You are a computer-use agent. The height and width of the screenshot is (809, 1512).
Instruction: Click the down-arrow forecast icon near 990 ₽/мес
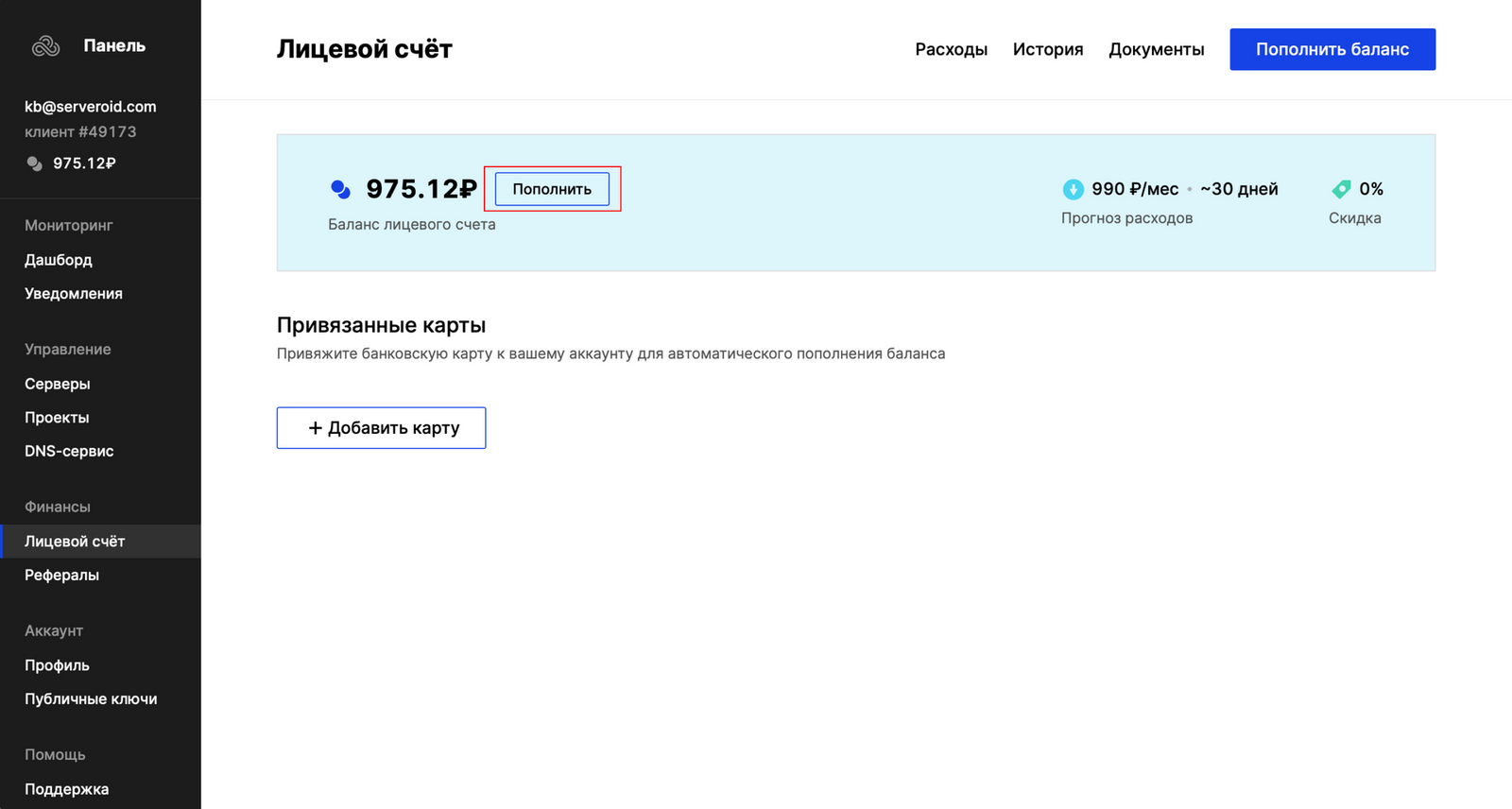tap(1073, 189)
